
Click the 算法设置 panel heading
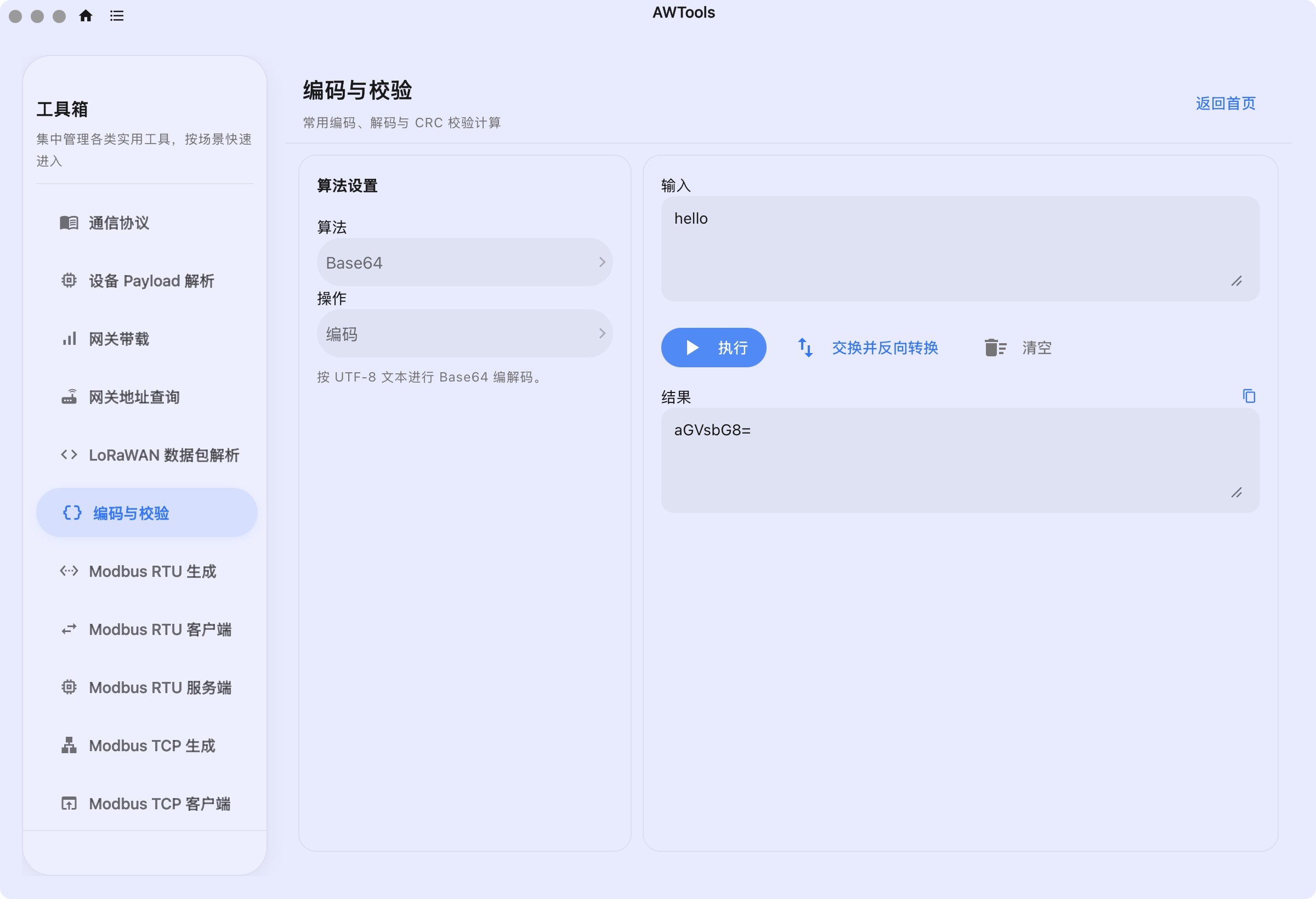tap(347, 185)
